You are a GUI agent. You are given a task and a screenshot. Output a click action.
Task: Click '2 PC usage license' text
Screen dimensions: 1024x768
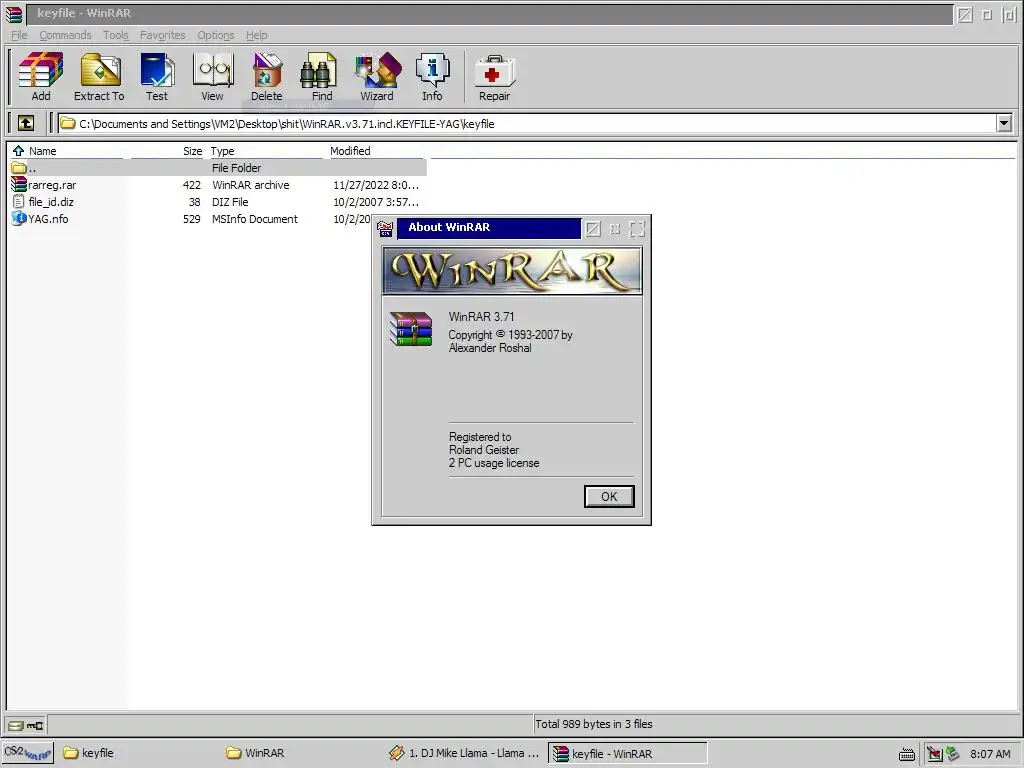pos(494,463)
